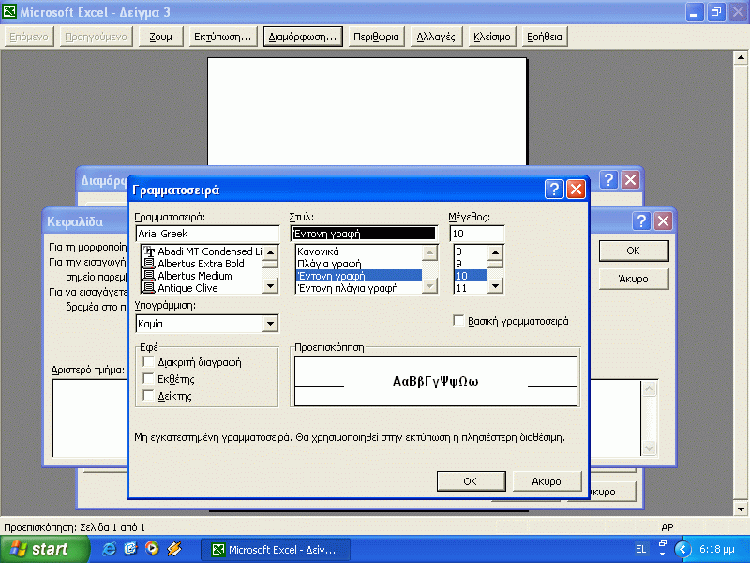750x563 pixels.
Task: Select Albertus Extra Bold font
Action: (x=201, y=264)
